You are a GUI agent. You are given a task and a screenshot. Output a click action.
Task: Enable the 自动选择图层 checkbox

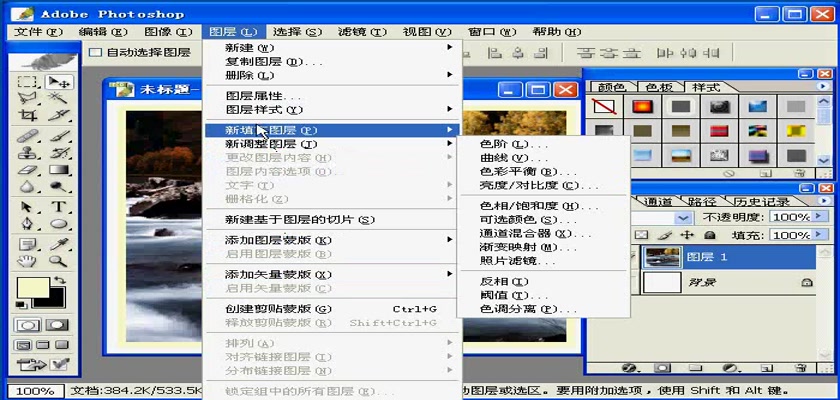click(x=95, y=52)
